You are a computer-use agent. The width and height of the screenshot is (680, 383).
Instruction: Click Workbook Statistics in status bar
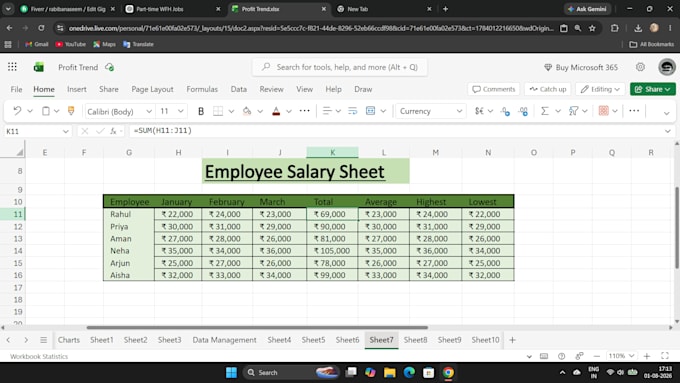tap(39, 356)
